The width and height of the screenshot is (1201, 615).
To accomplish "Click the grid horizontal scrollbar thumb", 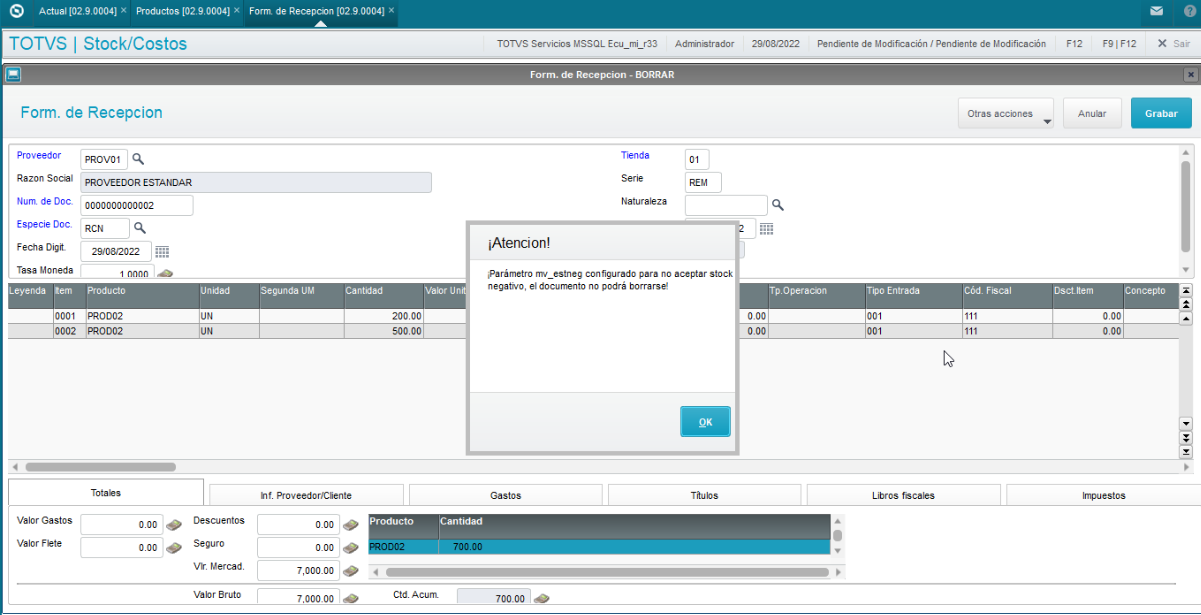I will 100,467.
